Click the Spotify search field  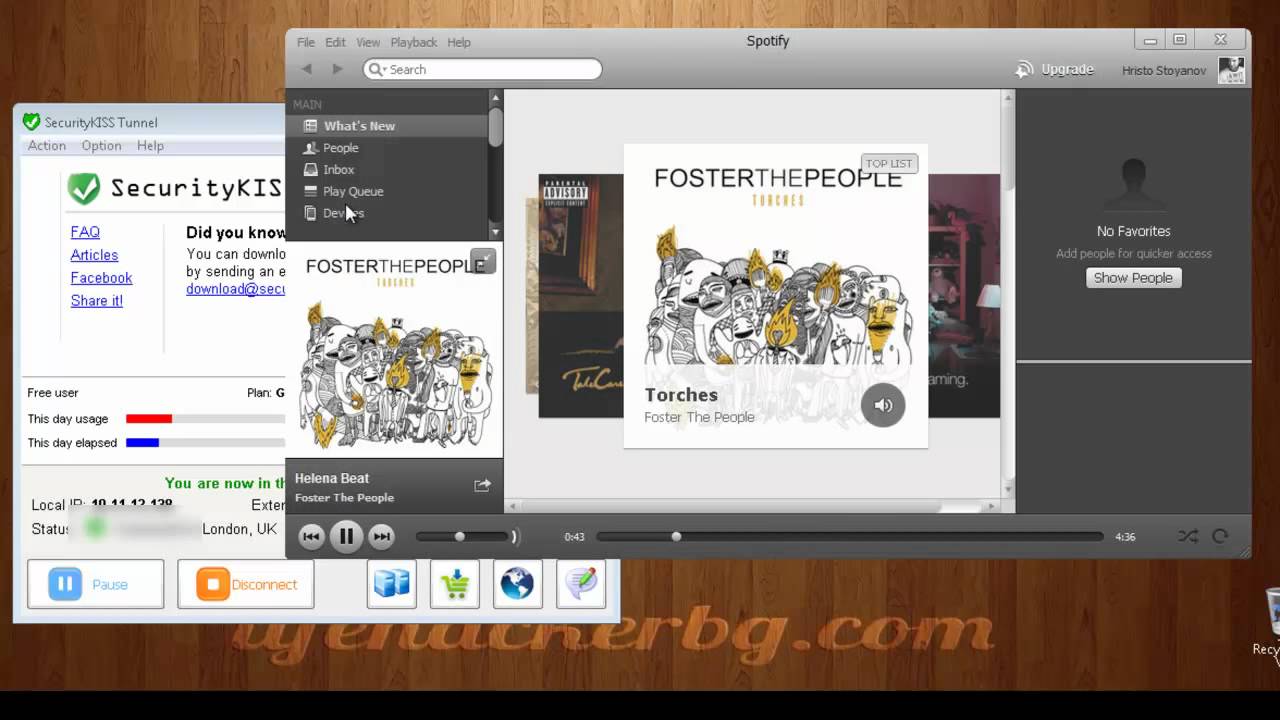[483, 69]
